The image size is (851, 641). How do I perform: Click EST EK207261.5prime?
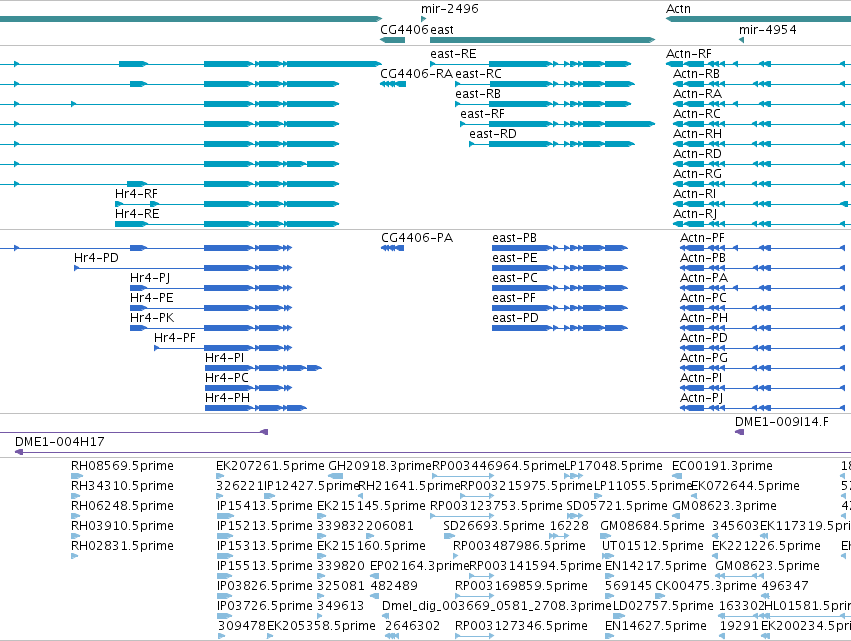[270, 466]
